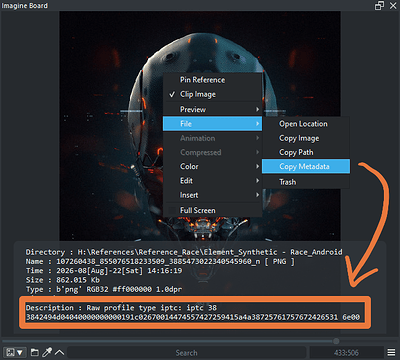Choose Trash in File submenu
This screenshot has height=360, width=400.
[x=306, y=182]
